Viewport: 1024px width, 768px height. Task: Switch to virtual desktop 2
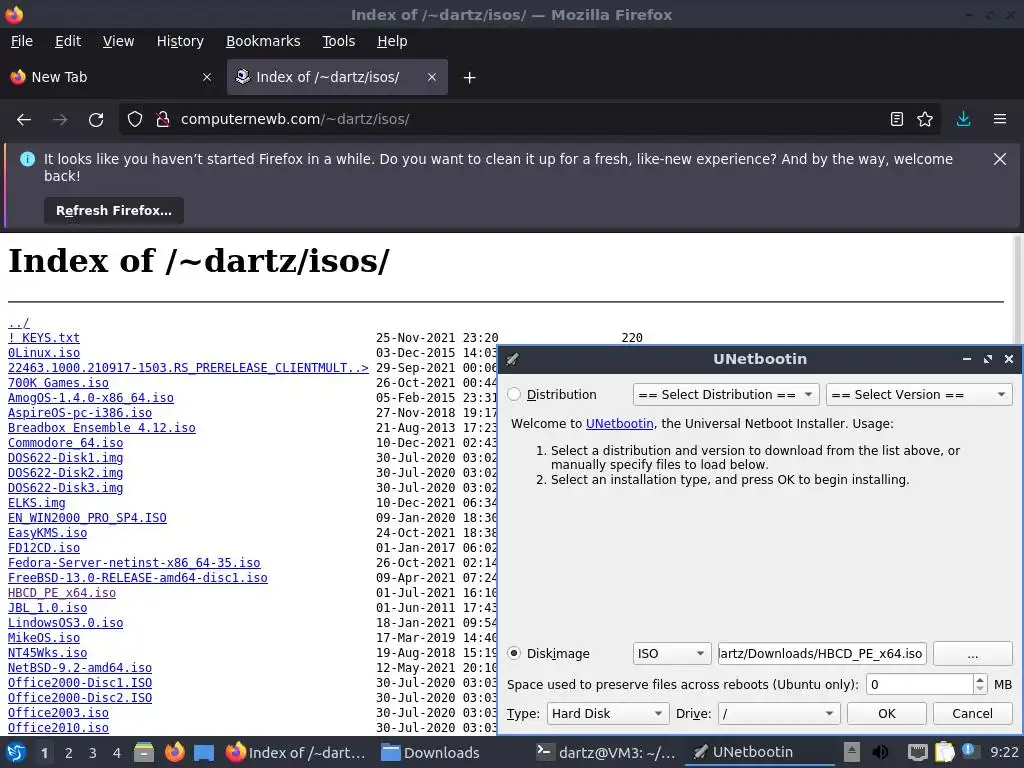coord(69,753)
